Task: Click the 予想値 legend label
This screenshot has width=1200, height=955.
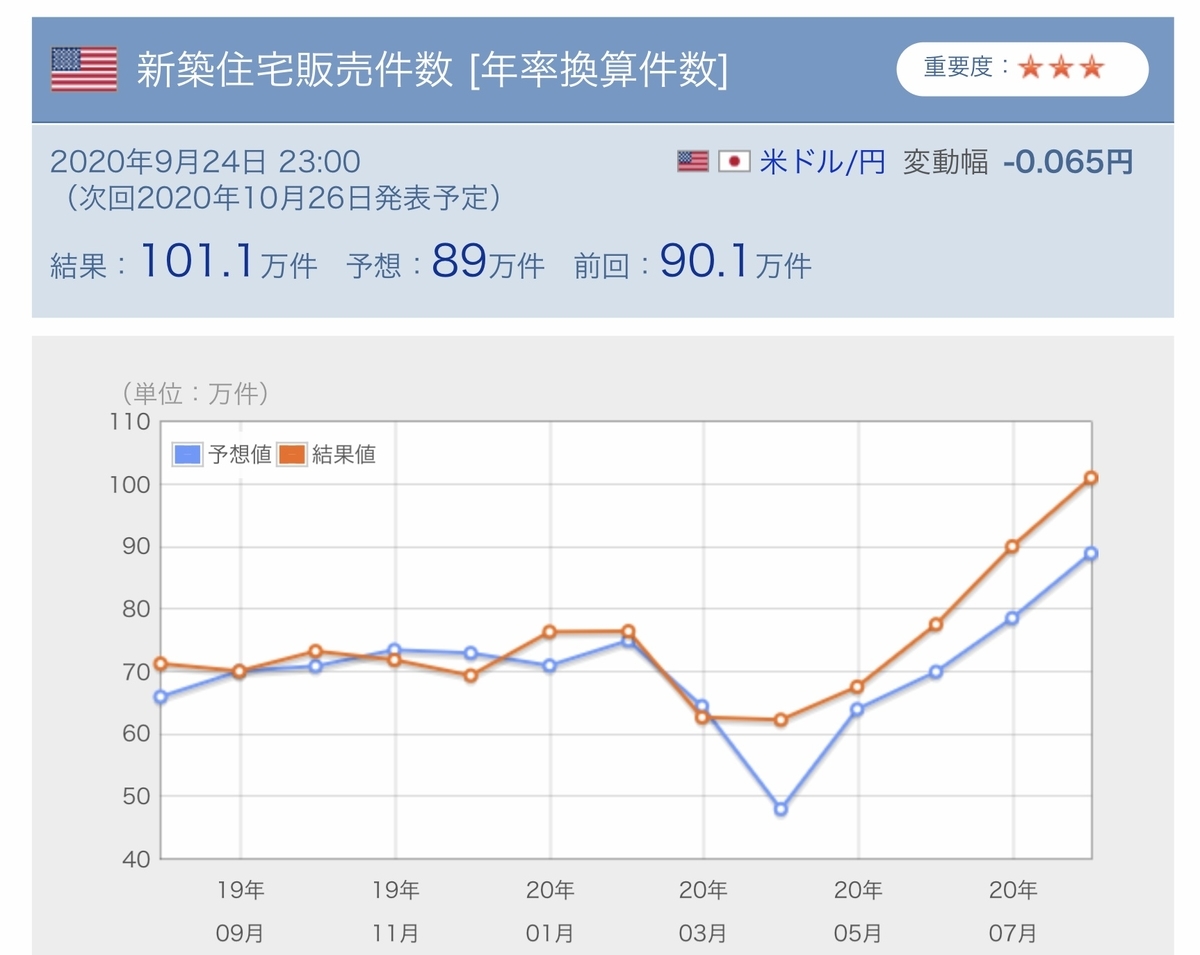Action: click(x=240, y=455)
